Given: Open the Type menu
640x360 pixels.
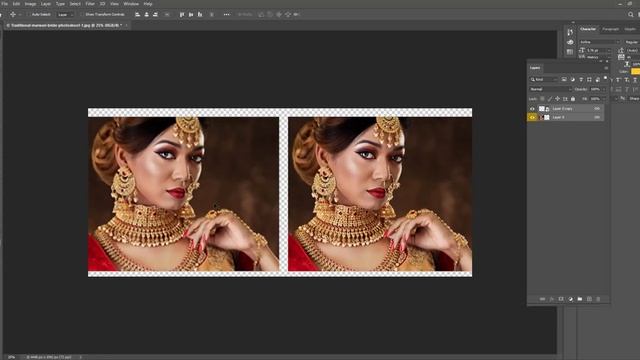Looking at the screenshot, I should click(x=60, y=4).
